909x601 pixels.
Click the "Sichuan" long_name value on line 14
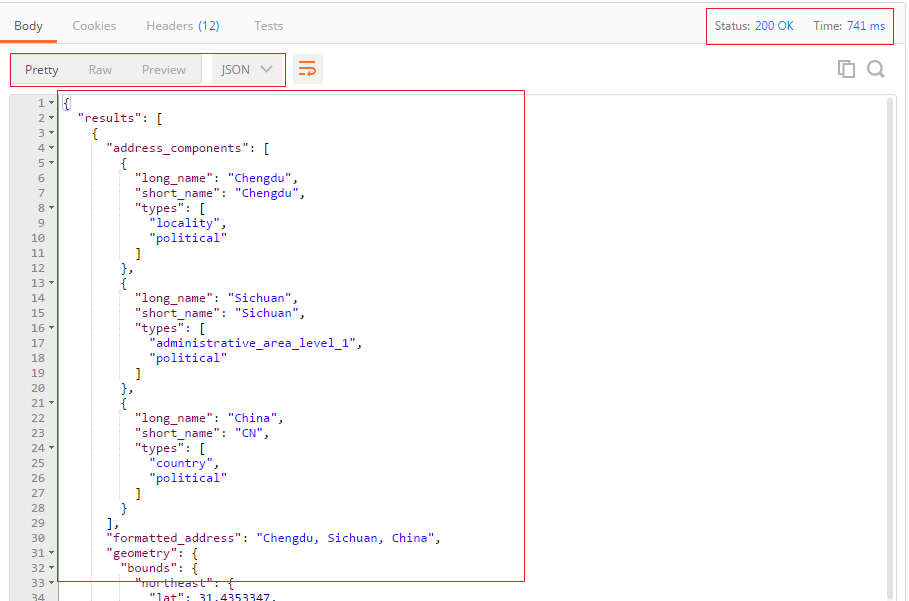point(259,298)
